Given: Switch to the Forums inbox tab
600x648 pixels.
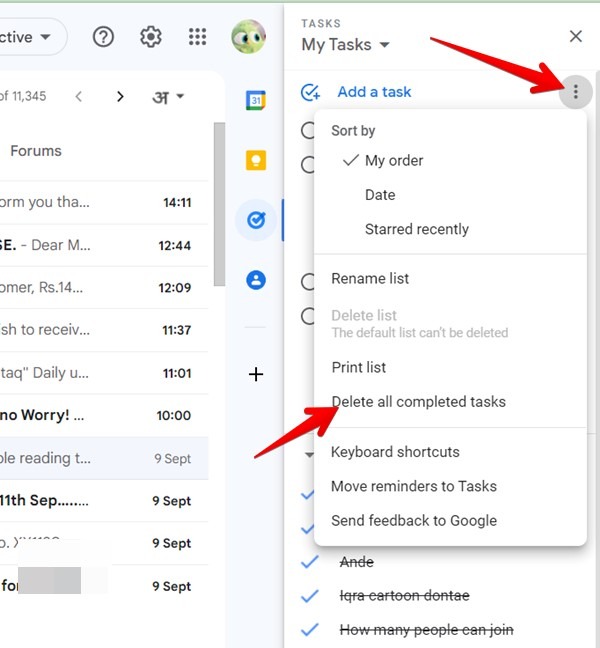Looking at the screenshot, I should point(36,151).
